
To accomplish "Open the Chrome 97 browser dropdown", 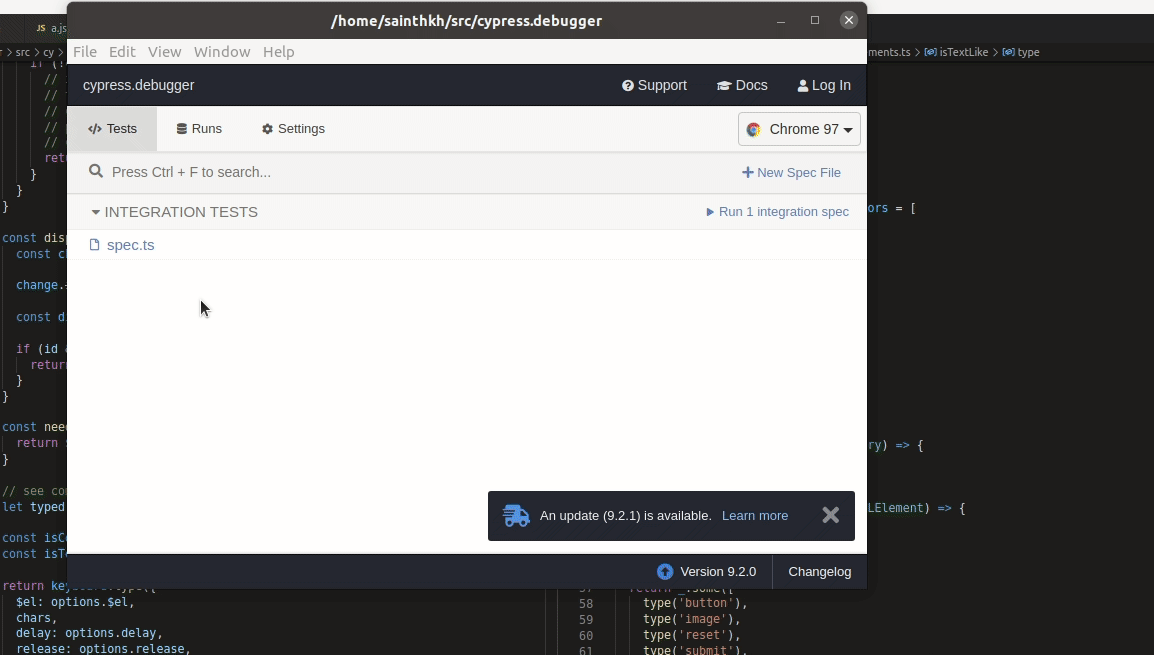I will (x=799, y=129).
